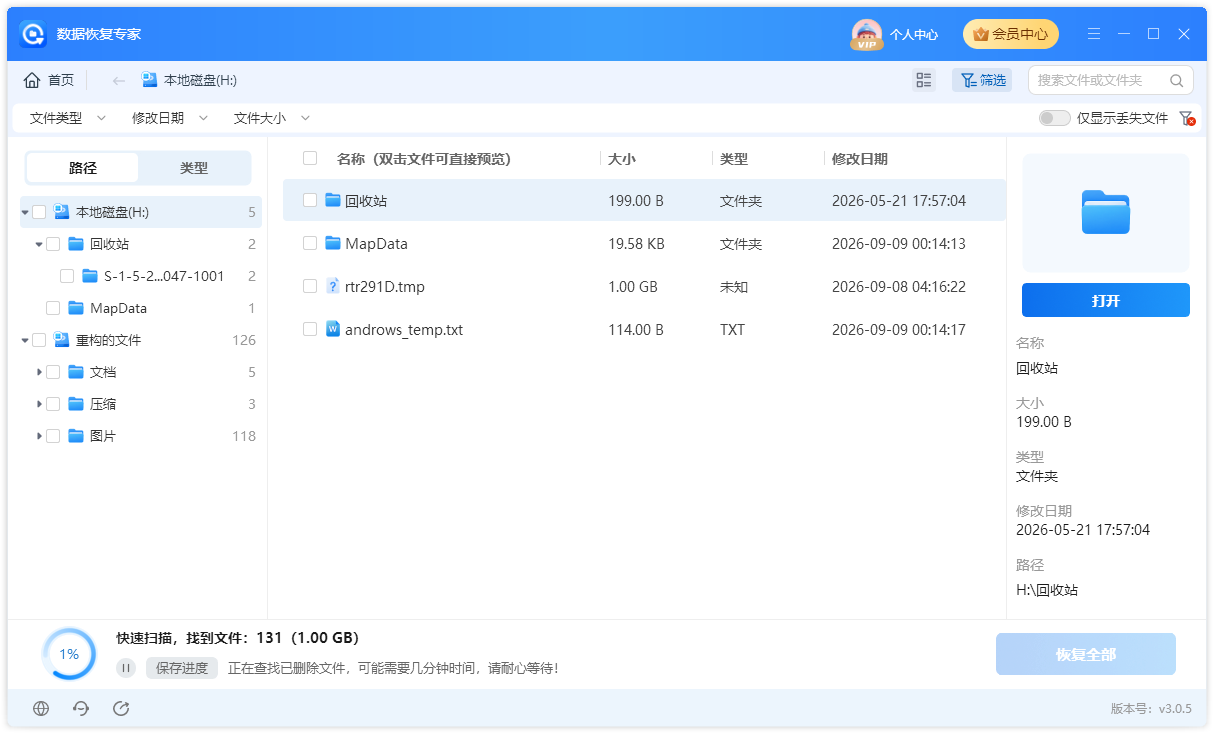Check the rtr291D.tmp checkbox
1214x734 pixels.
click(x=310, y=286)
